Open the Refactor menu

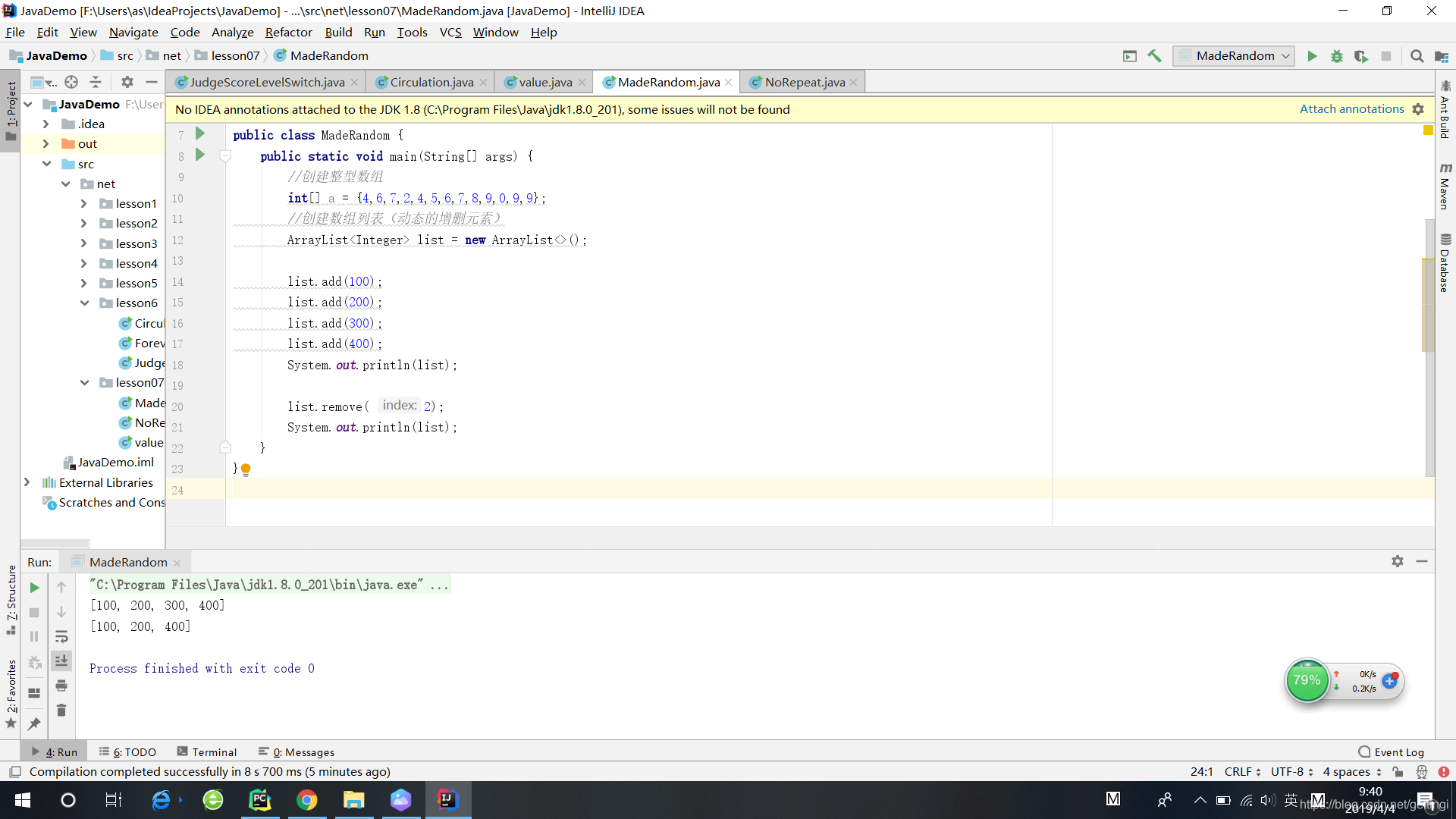(x=288, y=32)
